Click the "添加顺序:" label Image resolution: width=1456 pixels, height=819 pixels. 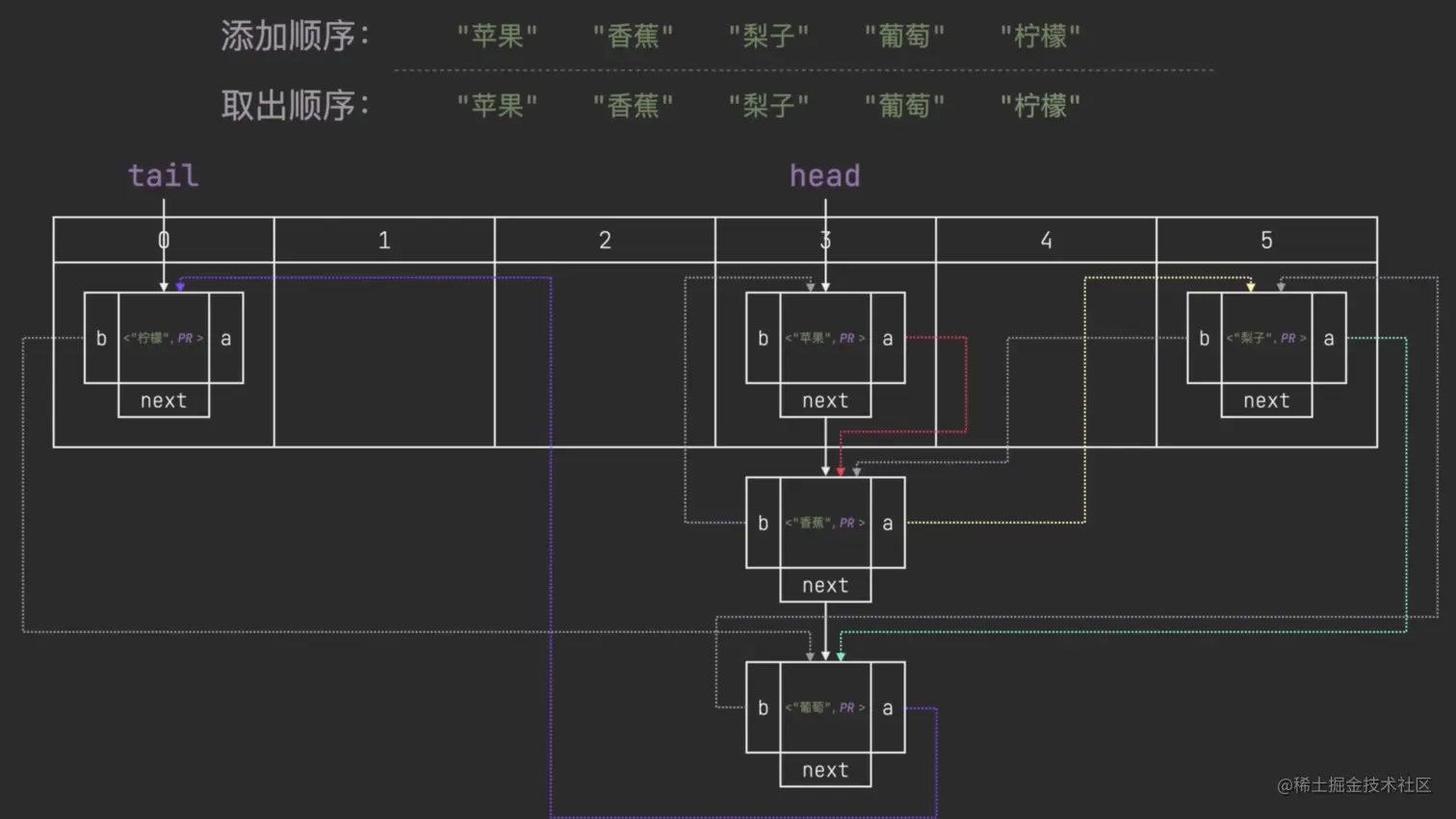pos(296,37)
